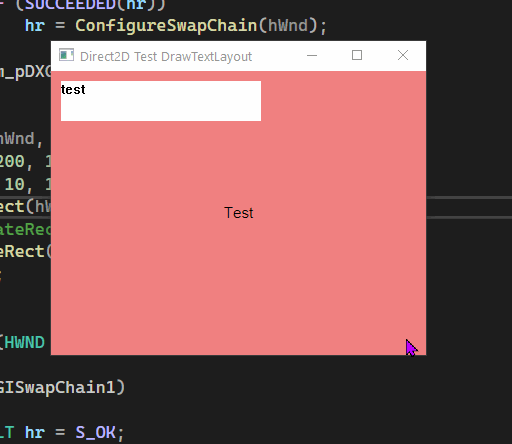The image size is (512, 444).
Task: Click the Direct2D Test DrawTextLayout title text
Action: (x=166, y=57)
